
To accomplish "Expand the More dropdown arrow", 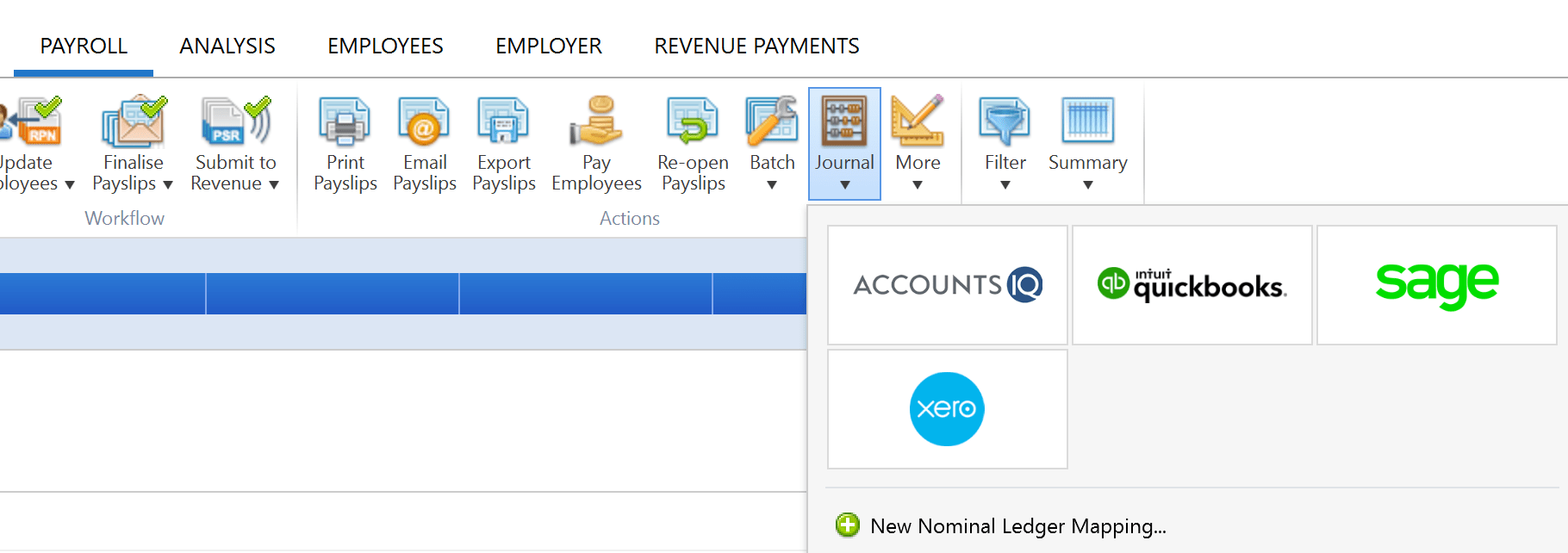I will point(918,184).
